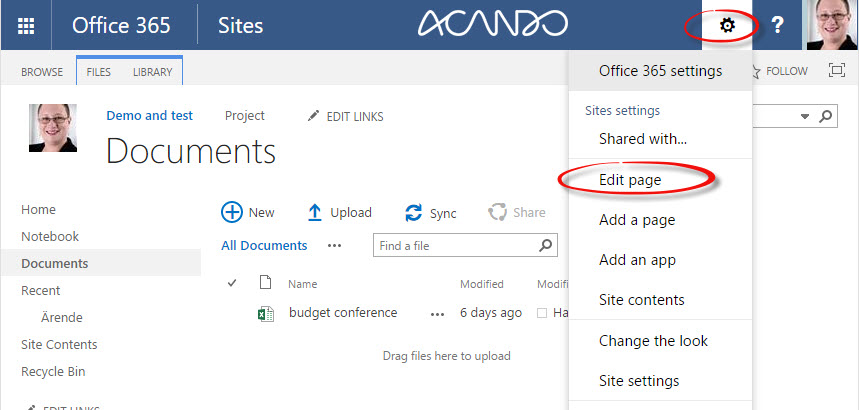Open the budget conference document link
This screenshot has height=410, width=859.
[343, 313]
